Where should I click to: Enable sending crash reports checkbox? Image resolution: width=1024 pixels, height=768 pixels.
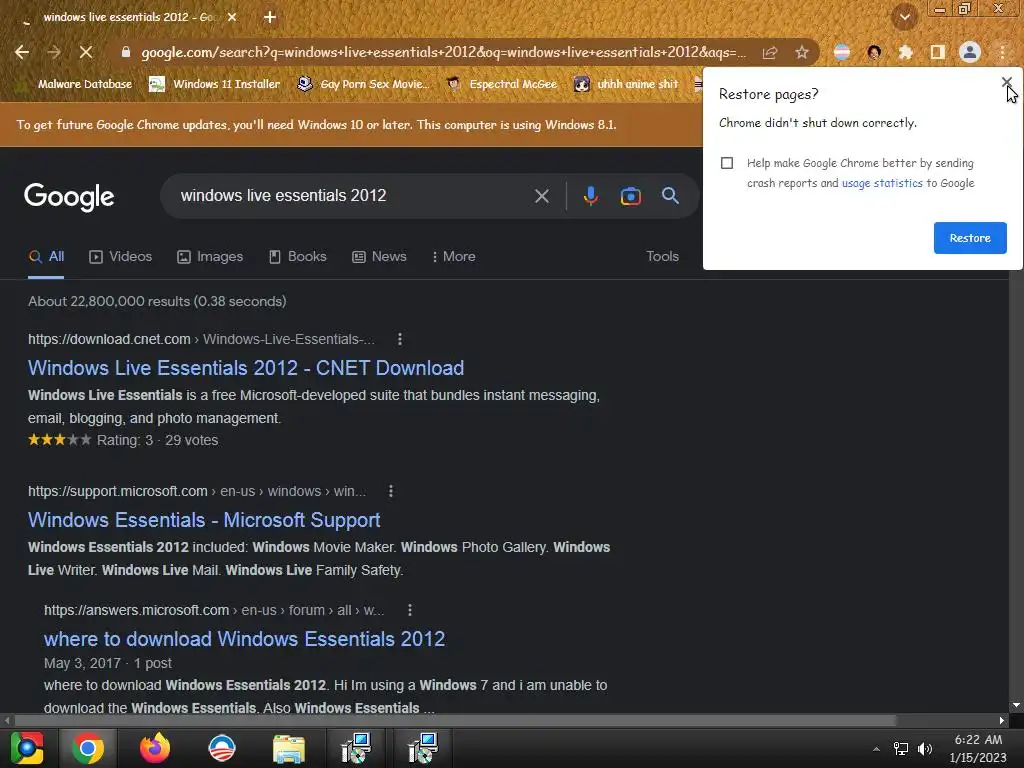click(x=727, y=163)
